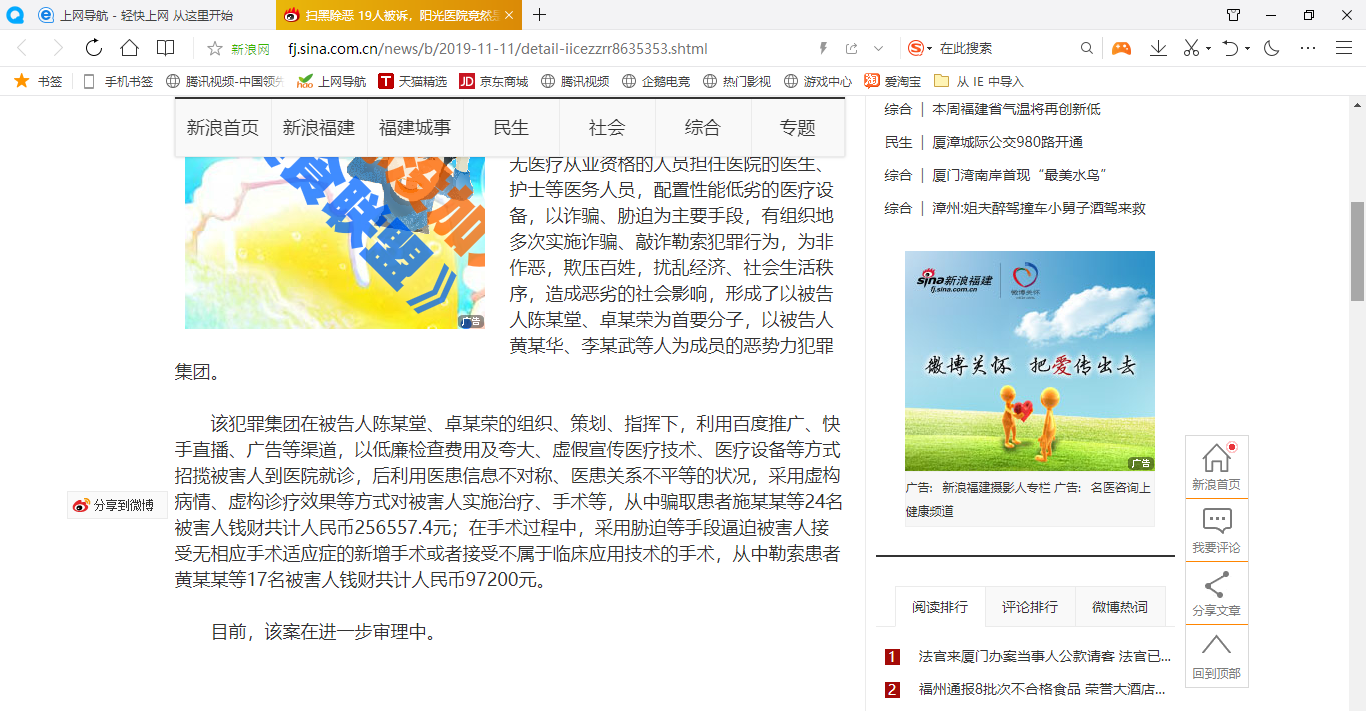Open the skin shirt icon in title bar
The image size is (1366, 711).
point(1234,15)
